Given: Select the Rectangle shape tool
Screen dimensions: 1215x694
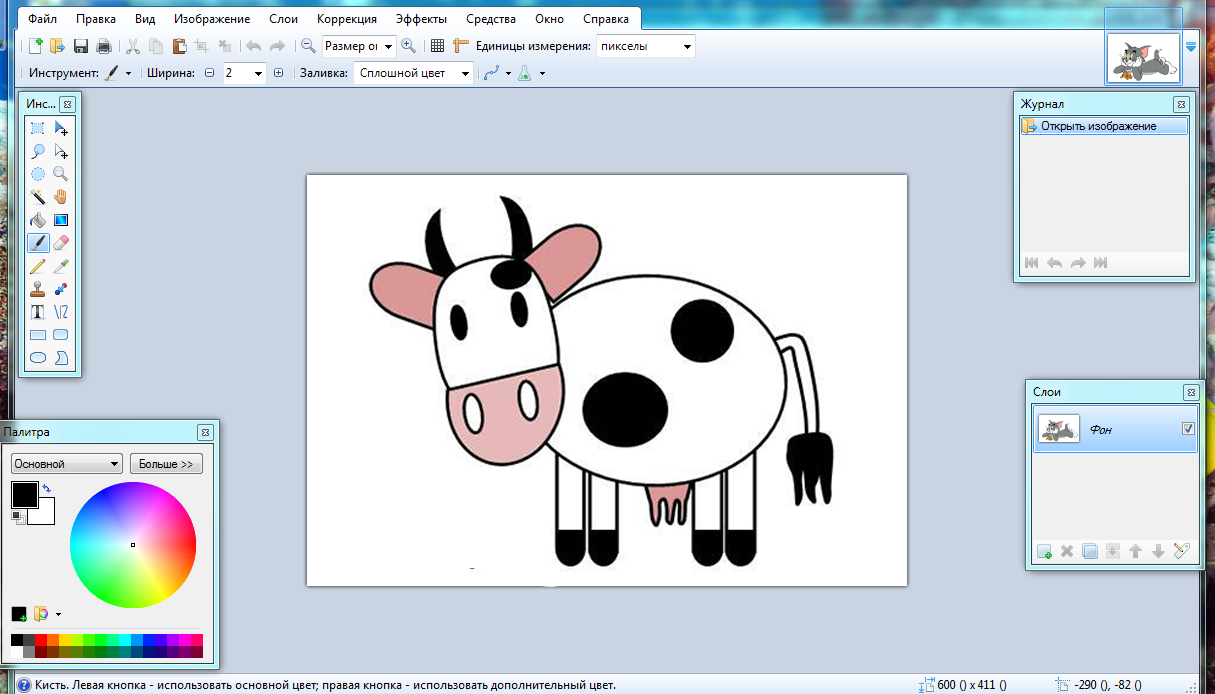Looking at the screenshot, I should (x=37, y=335).
